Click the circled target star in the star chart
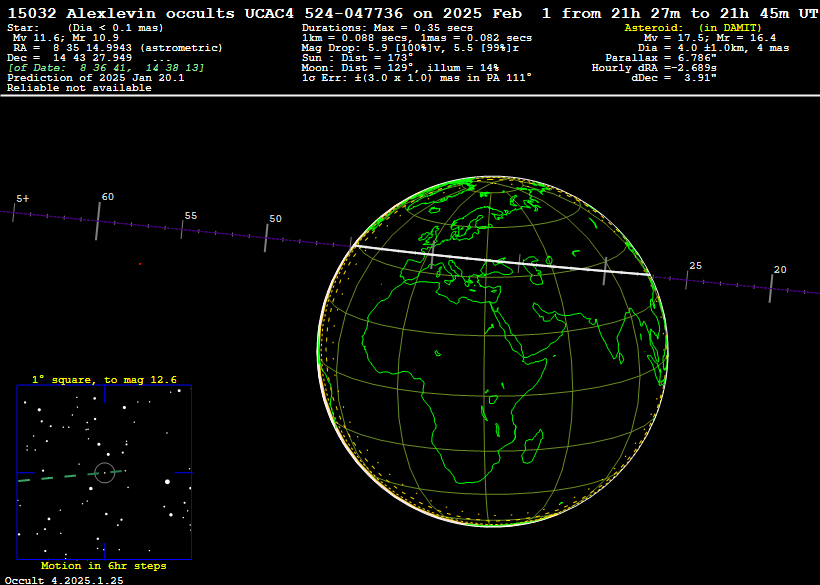The width and height of the screenshot is (820, 585). (105, 473)
